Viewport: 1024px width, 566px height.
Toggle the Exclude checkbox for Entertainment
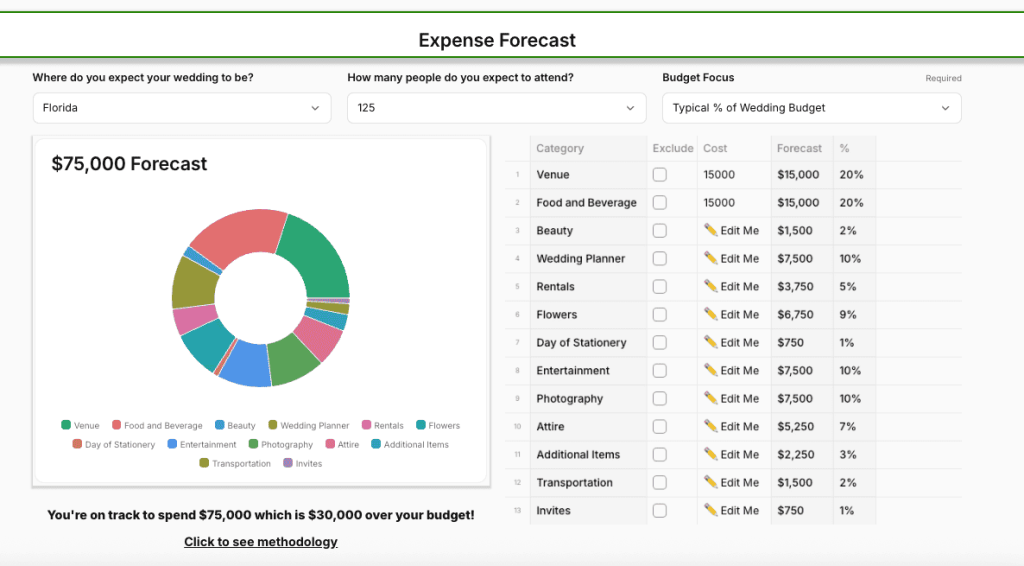660,370
